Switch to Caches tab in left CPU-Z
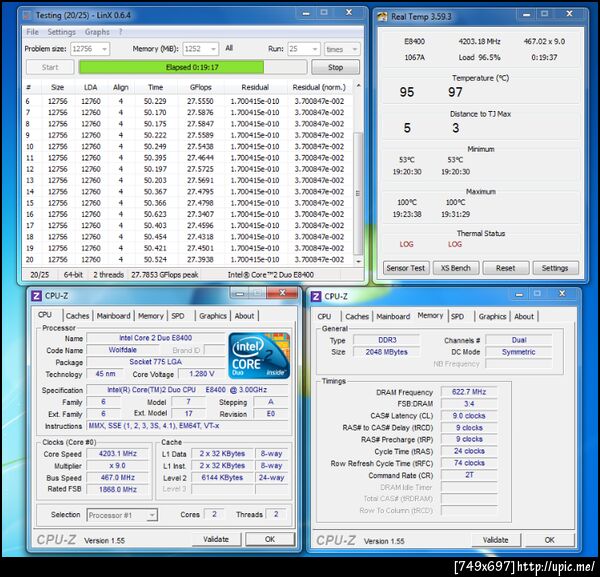 pos(77,316)
